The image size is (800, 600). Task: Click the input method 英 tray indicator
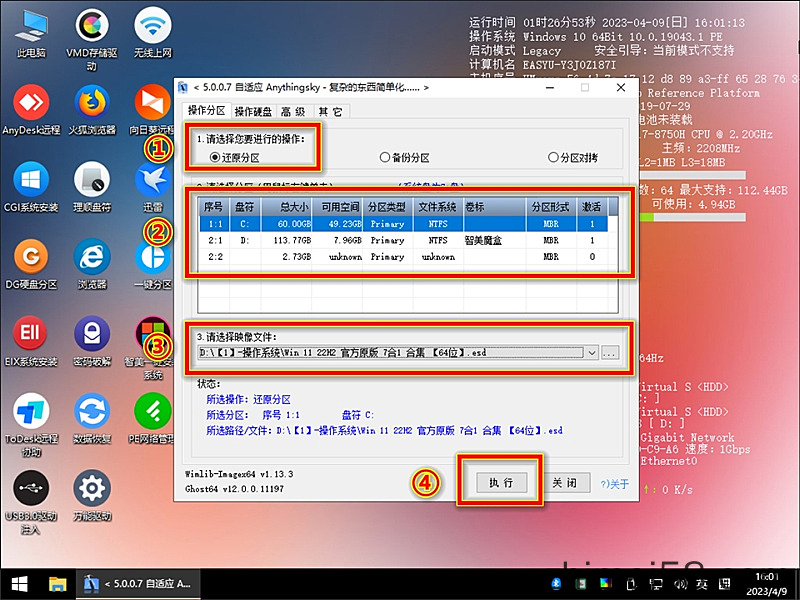point(703,584)
